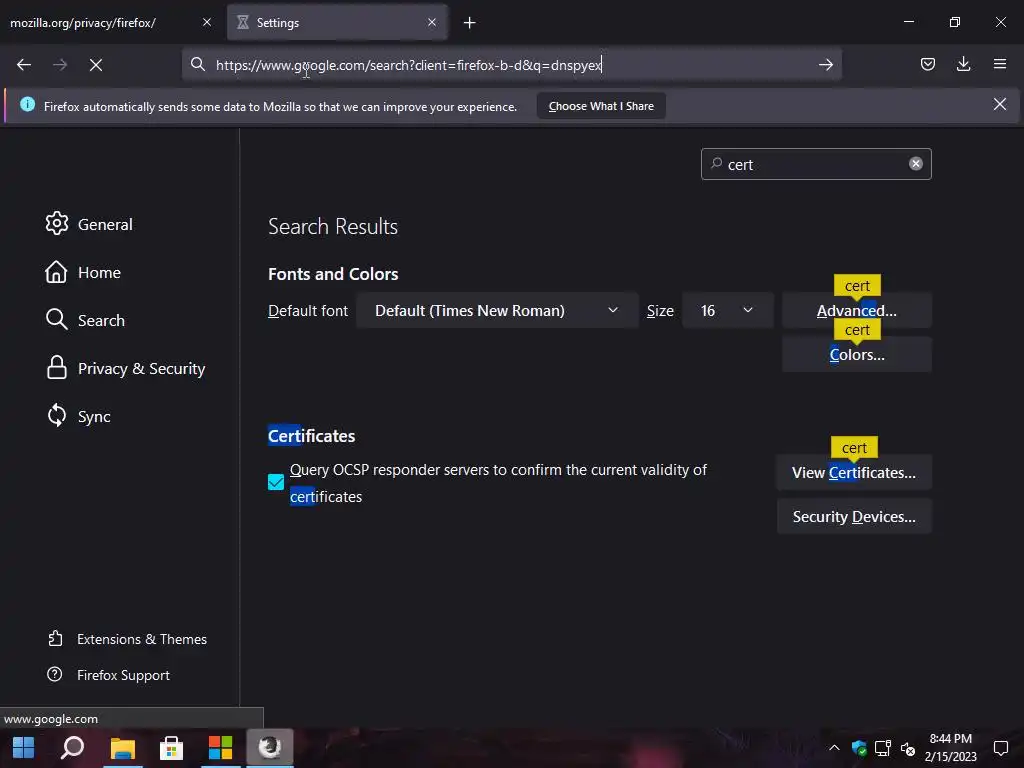Open Windows Security tray icon
The width and height of the screenshot is (1024, 768).
pos(859,748)
